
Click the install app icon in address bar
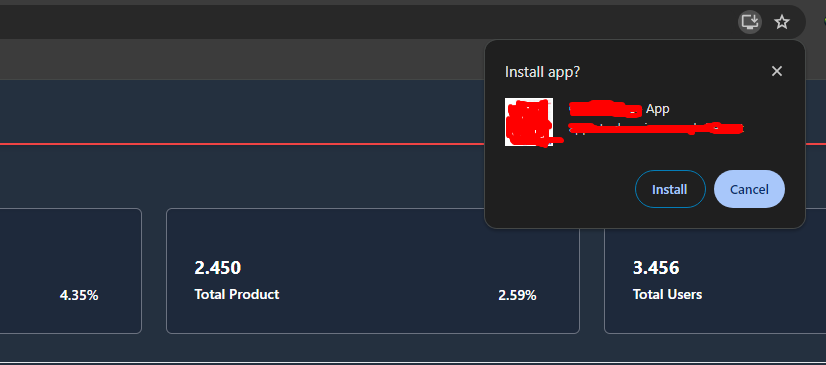pyautogui.click(x=749, y=22)
